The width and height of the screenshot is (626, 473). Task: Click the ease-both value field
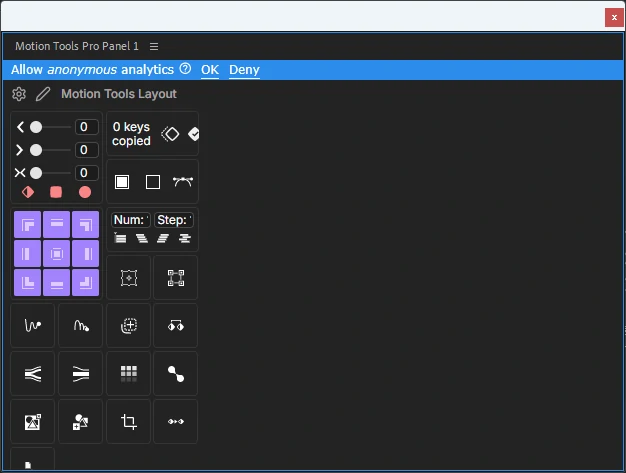87,173
